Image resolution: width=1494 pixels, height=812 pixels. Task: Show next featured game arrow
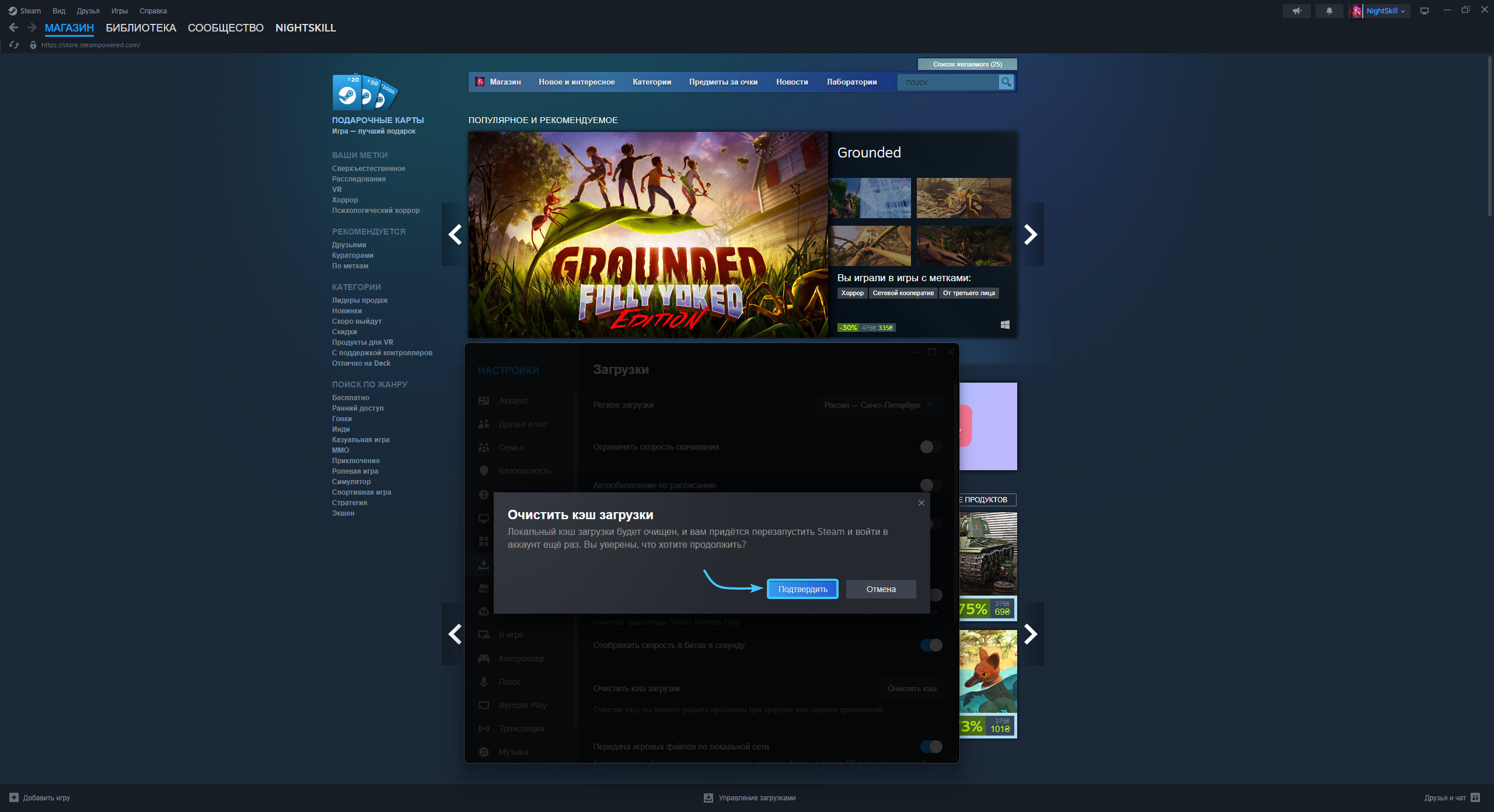pos(1031,235)
